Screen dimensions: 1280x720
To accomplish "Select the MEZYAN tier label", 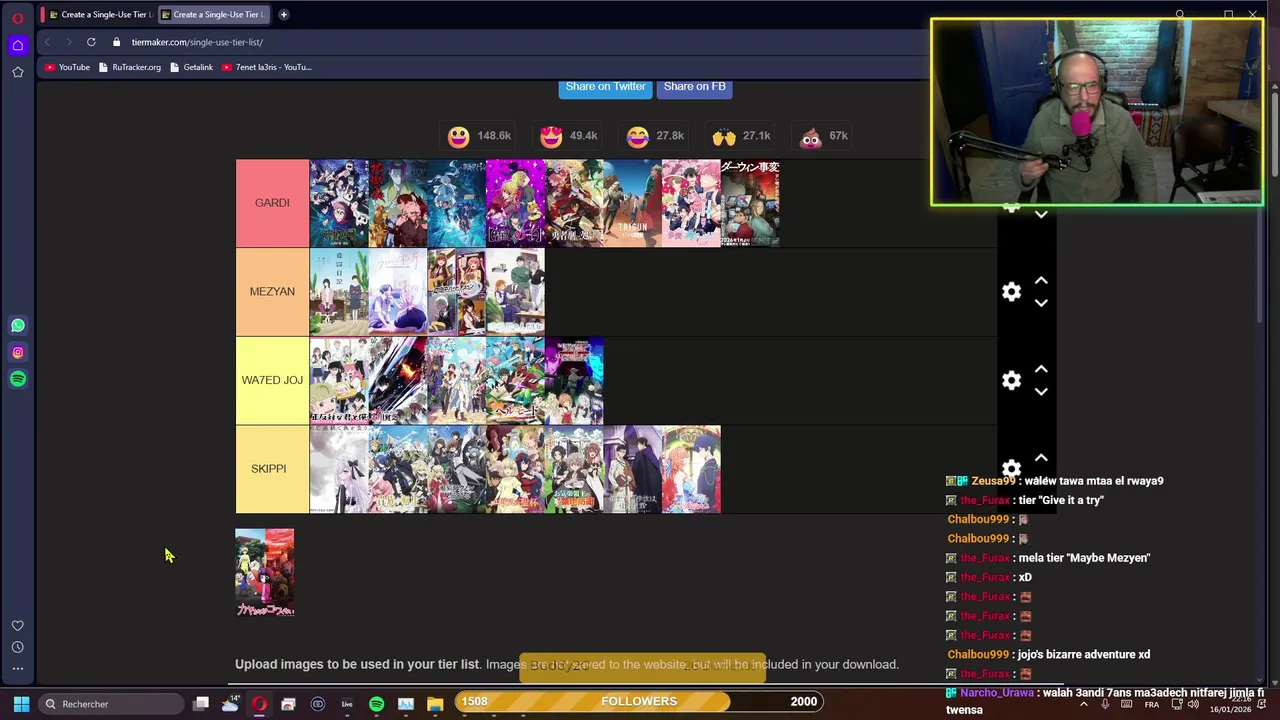I will click(x=272, y=292).
